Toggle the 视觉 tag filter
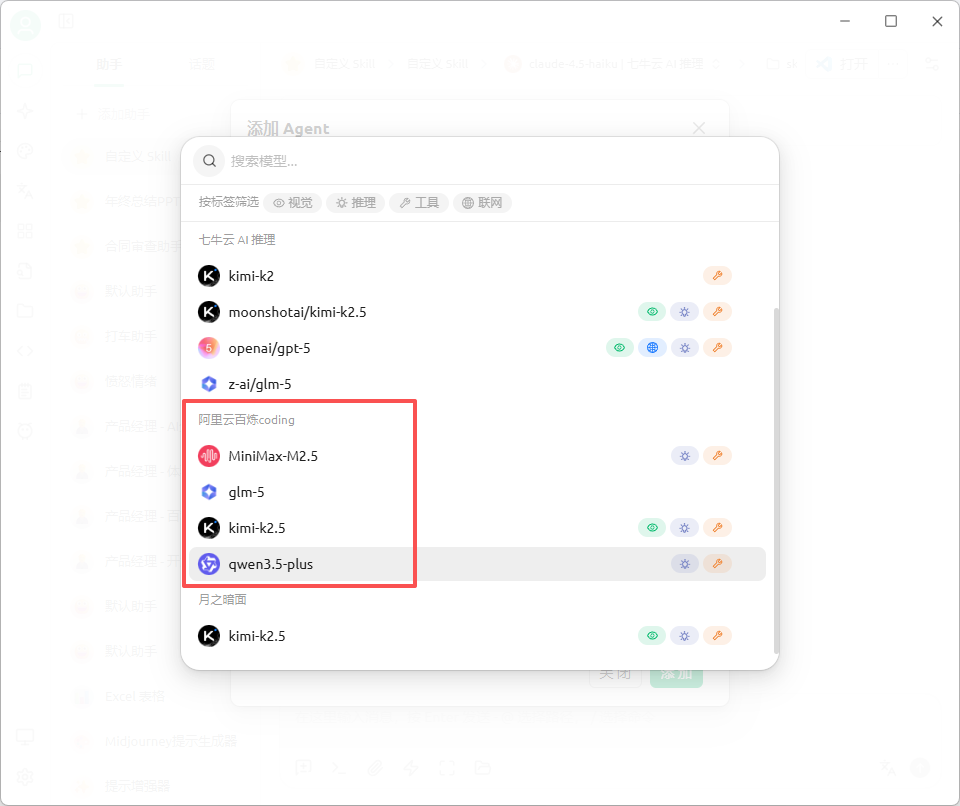Viewport: 960px width, 806px height. (x=293, y=203)
